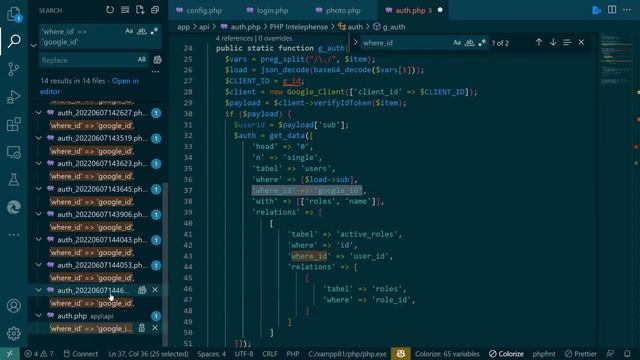Click the run icon in editor title bar
This screenshot has height=360, width=640.
point(596,10)
